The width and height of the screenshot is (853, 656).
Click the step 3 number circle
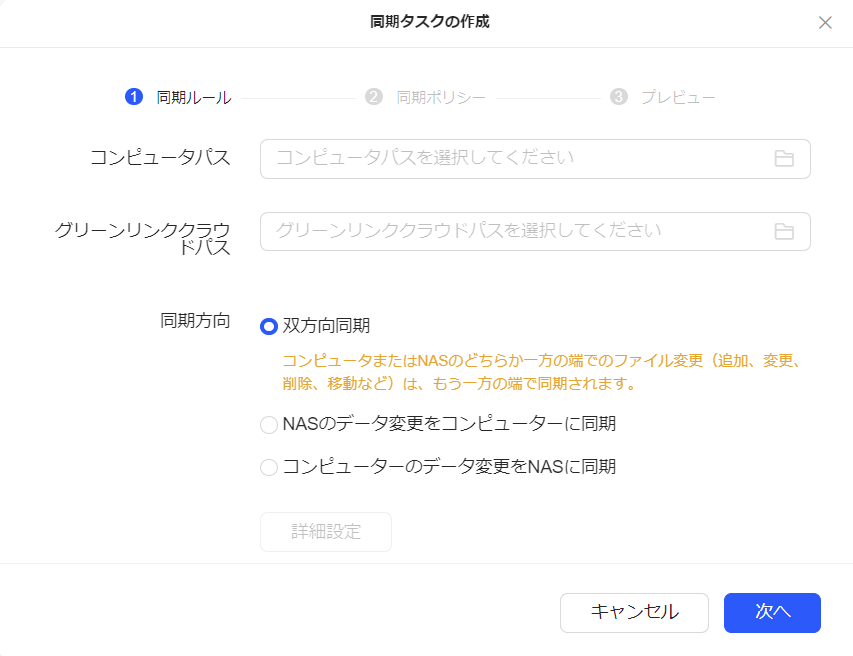[619, 97]
